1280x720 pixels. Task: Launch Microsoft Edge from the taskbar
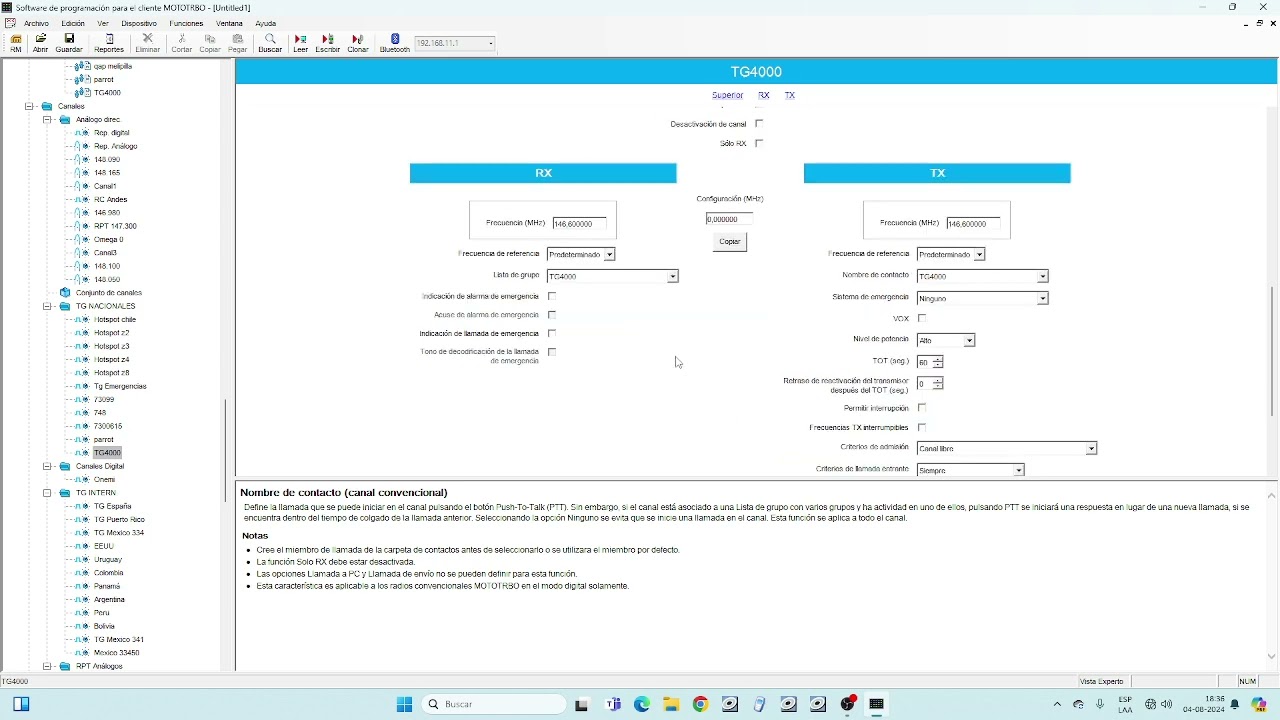[642, 704]
